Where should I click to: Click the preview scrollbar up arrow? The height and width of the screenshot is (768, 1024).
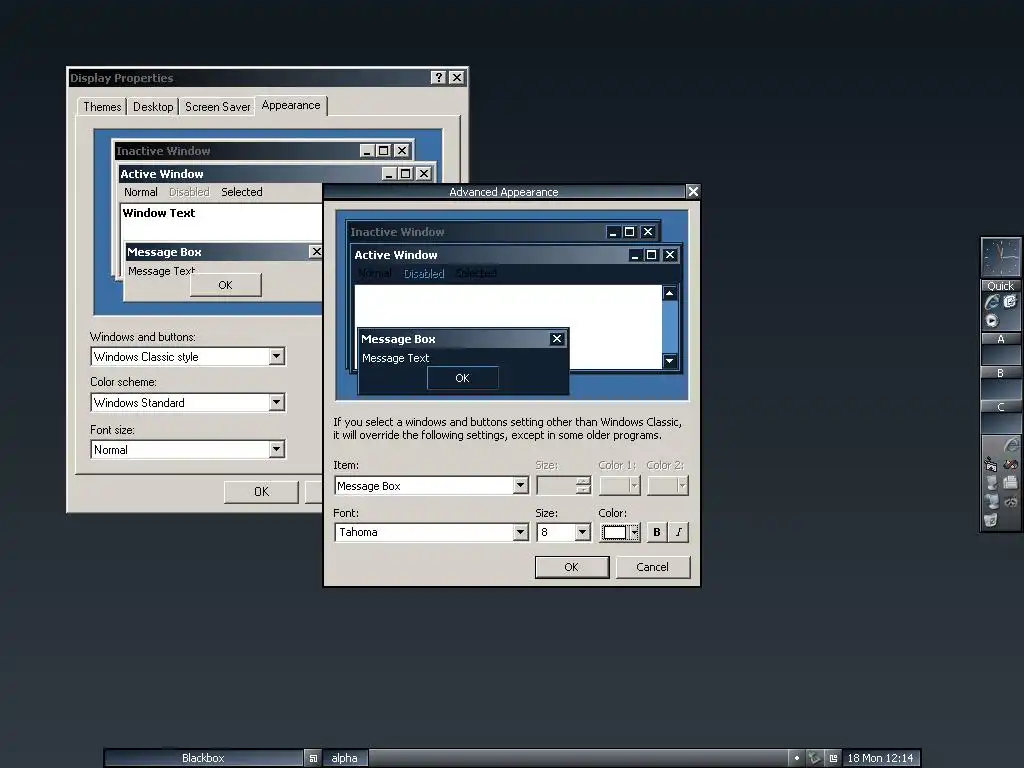[x=669, y=293]
